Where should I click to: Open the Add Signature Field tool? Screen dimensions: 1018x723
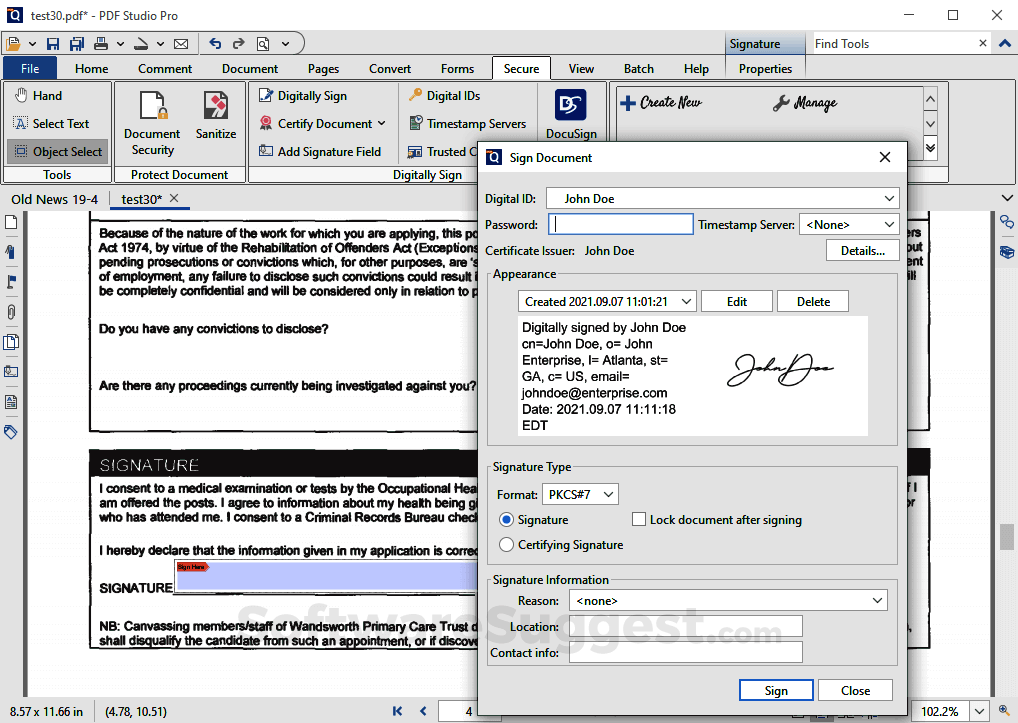point(322,151)
